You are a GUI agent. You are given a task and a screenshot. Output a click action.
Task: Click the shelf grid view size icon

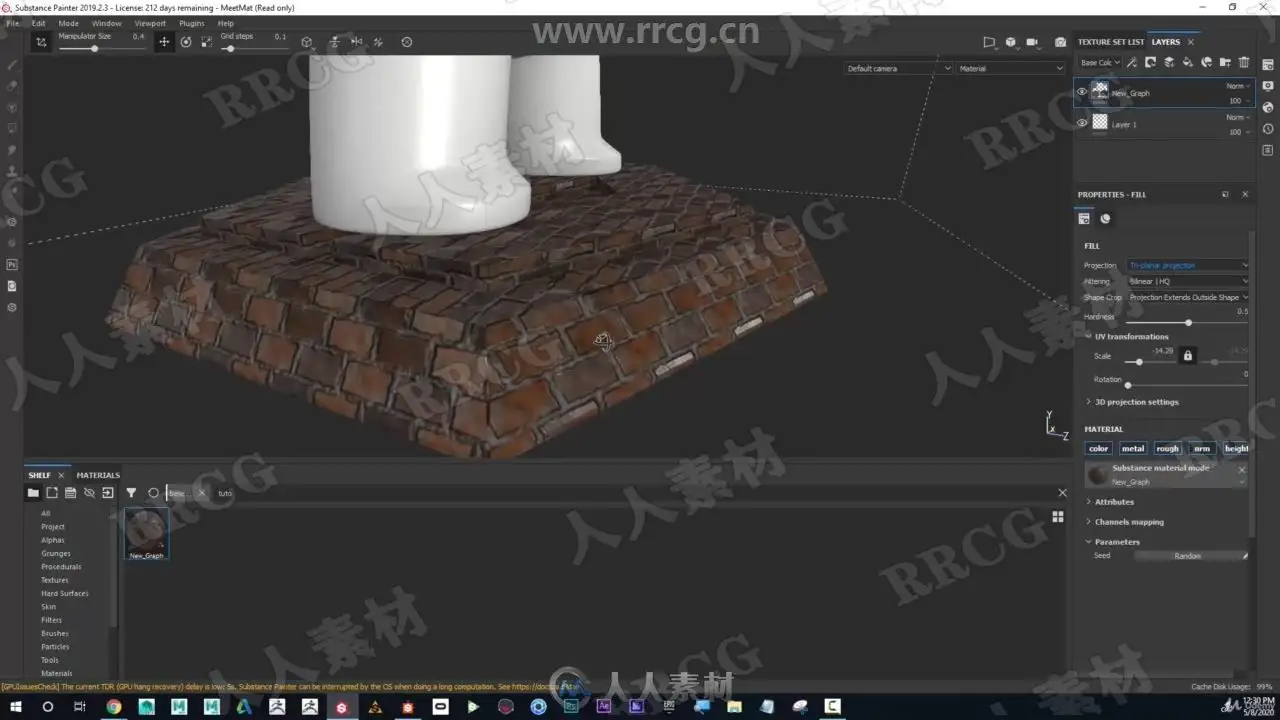(1058, 516)
